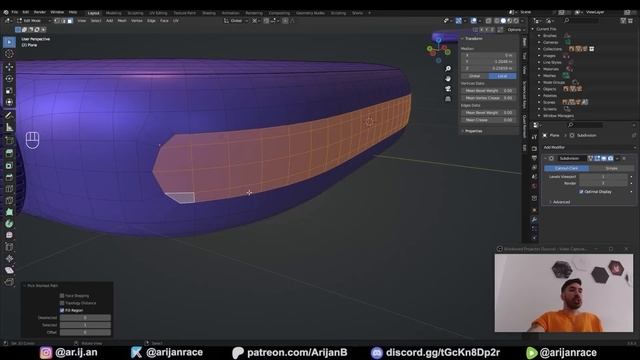Pick the Transform tool in toolbar
Viewport: 640px width, 360px height.
(x=9, y=102)
